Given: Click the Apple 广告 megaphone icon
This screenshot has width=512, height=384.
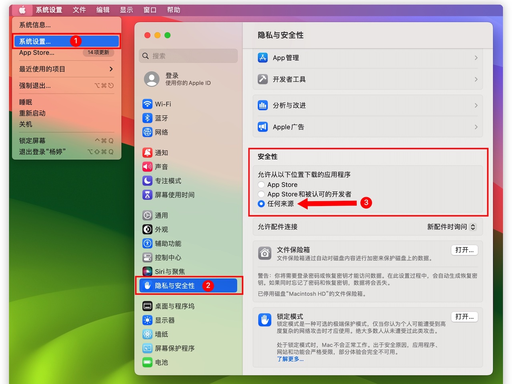Looking at the screenshot, I should (x=263, y=127).
